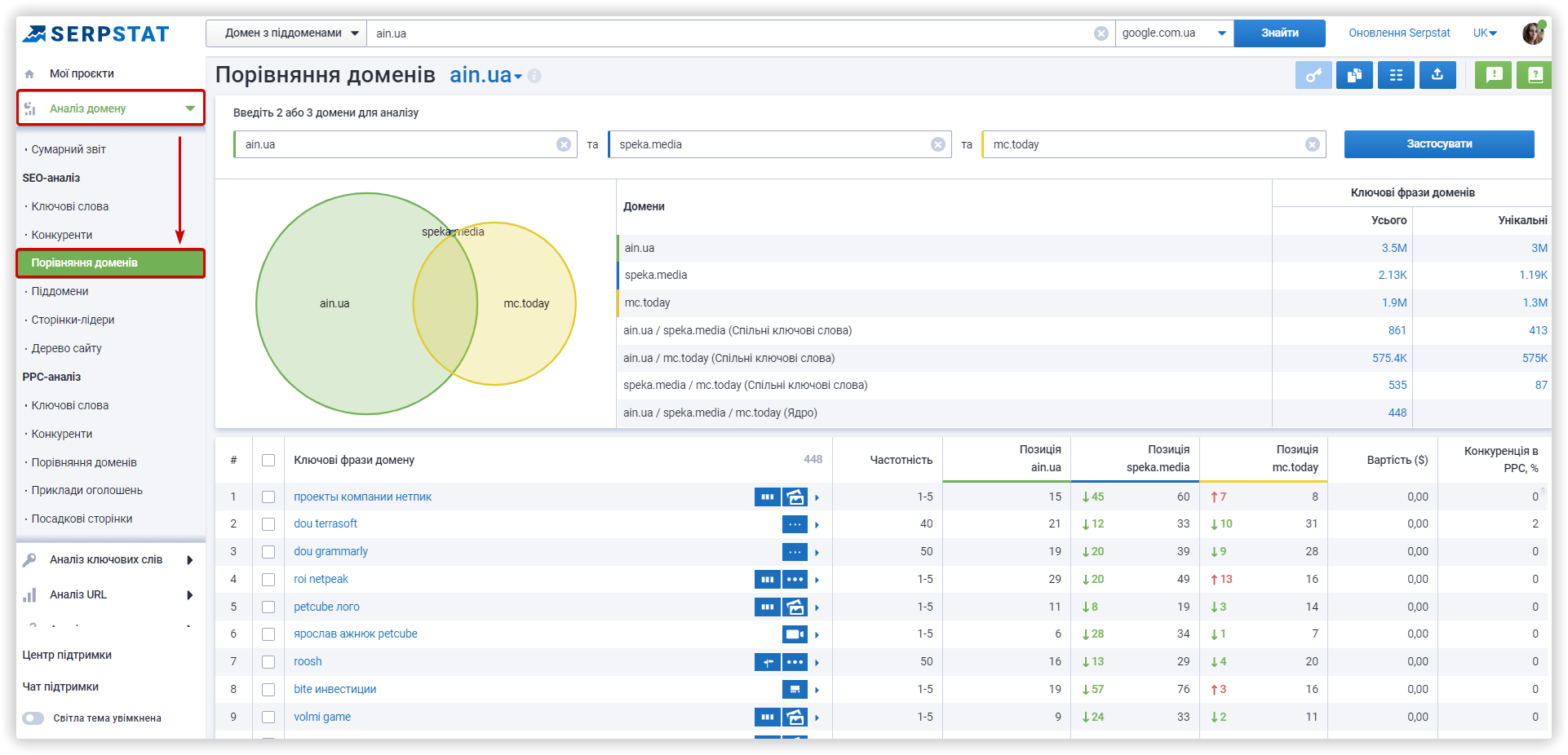The image size is (1568, 755).
Task: Check the box for проекты компании нетпик
Action: click(268, 497)
